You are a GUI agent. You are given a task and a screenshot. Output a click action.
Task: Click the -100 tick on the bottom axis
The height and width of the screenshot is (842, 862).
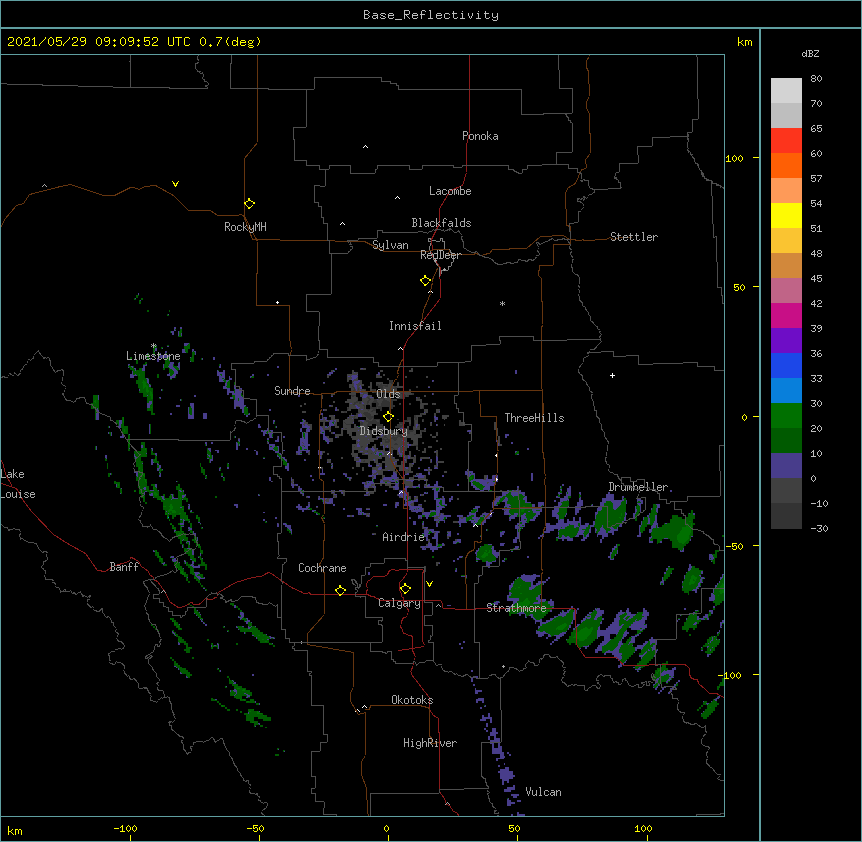125,828
